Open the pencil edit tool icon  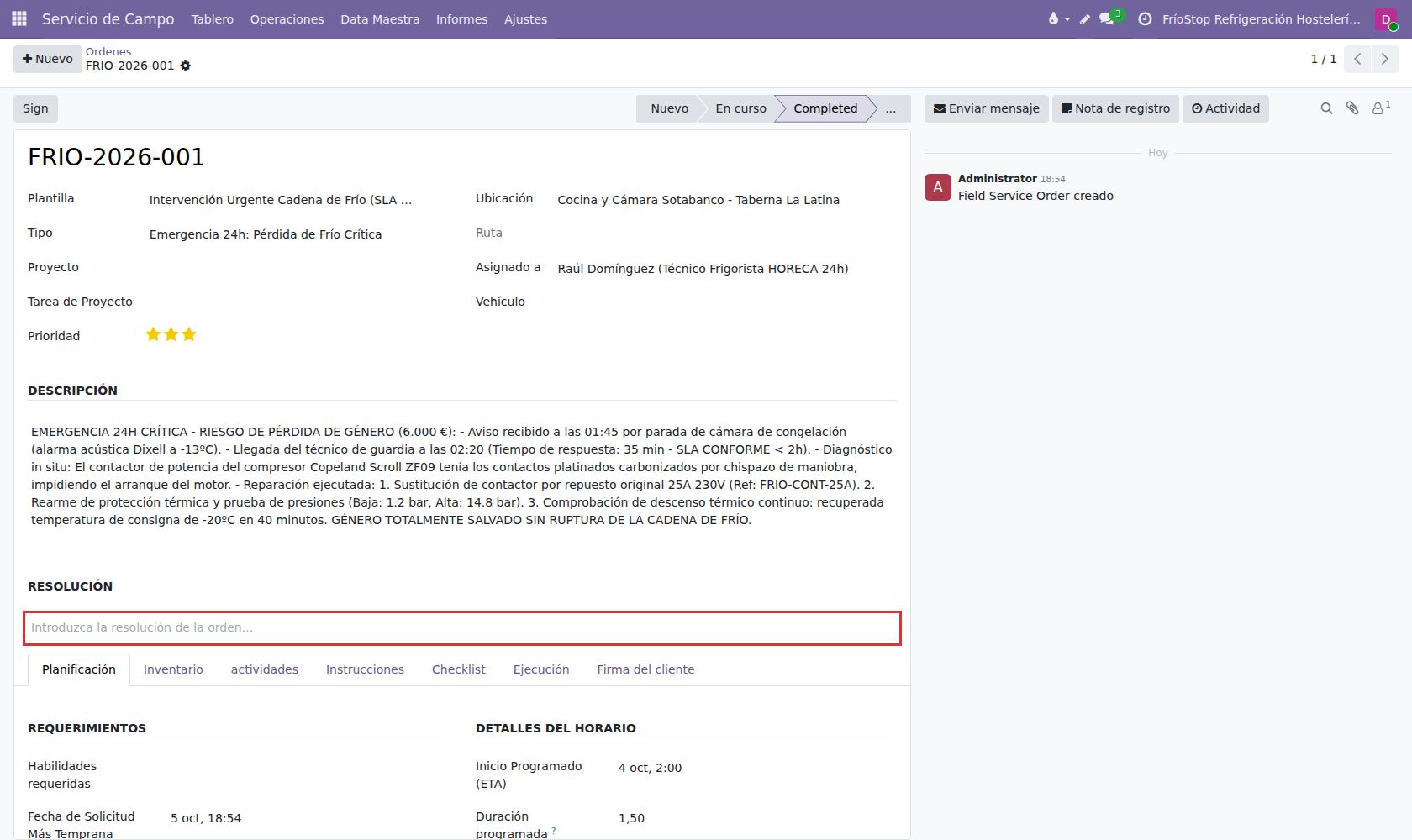coord(1085,18)
